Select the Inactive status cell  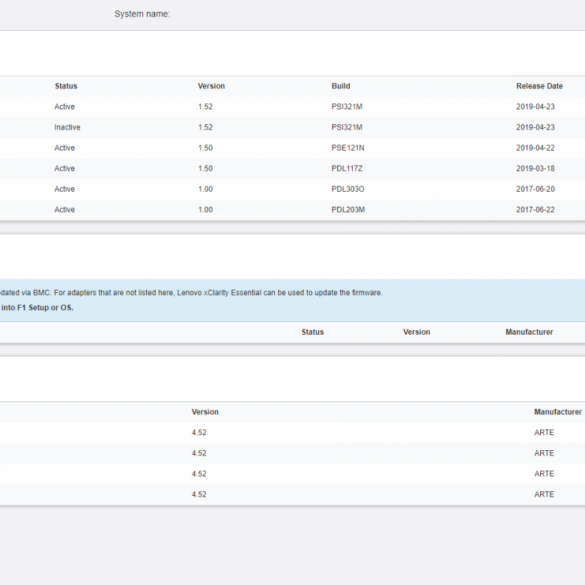tap(67, 127)
